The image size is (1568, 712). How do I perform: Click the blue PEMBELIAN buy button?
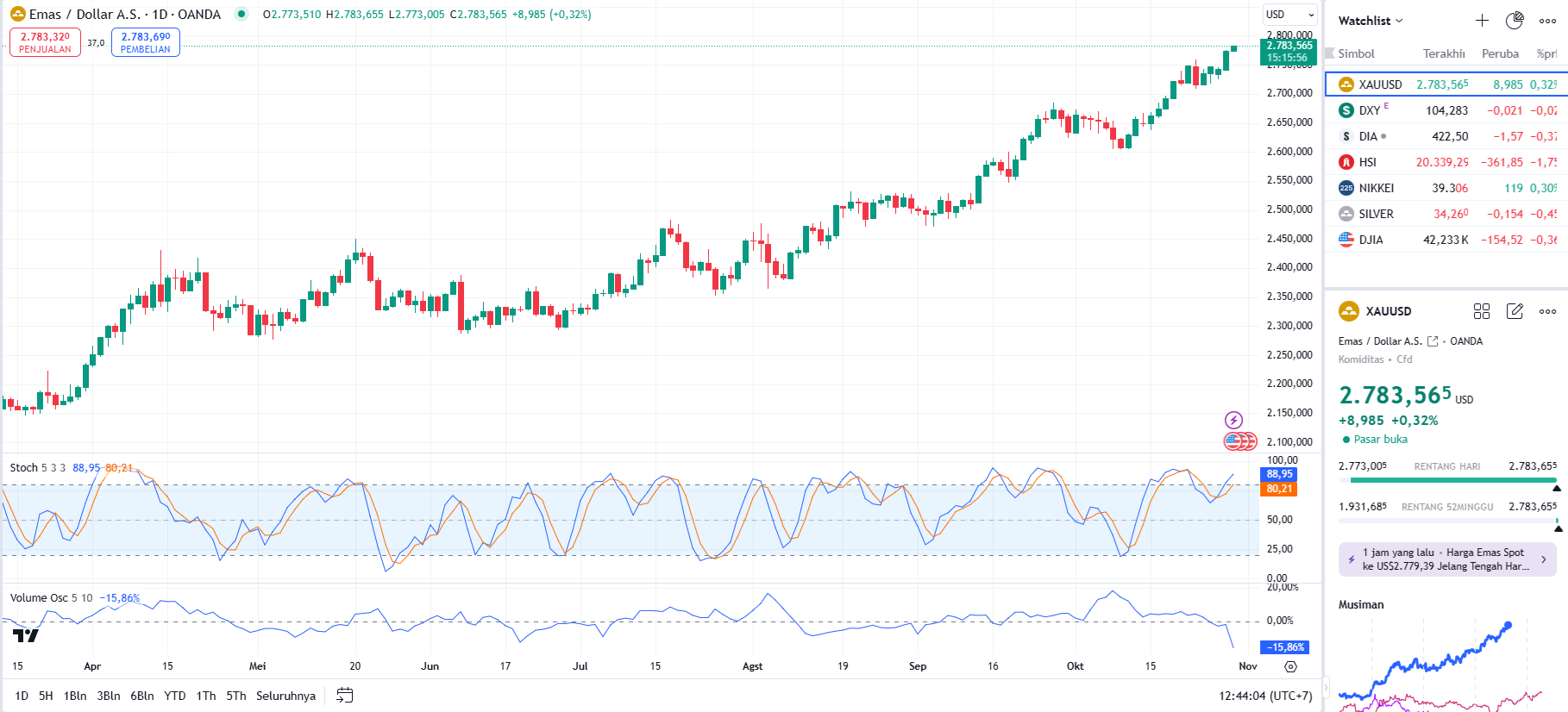click(146, 42)
